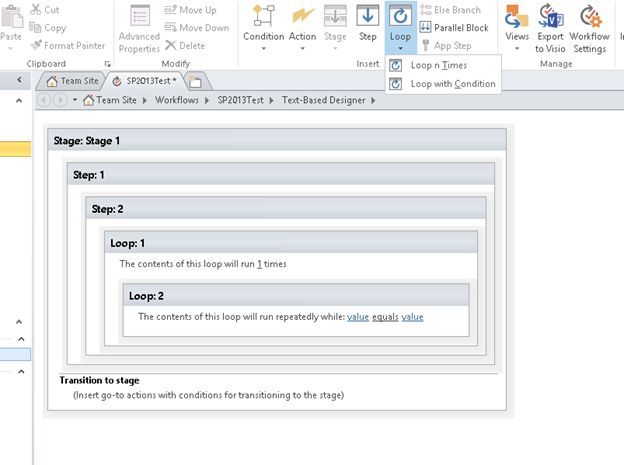Select the Loop: 1 header

click(x=291, y=243)
